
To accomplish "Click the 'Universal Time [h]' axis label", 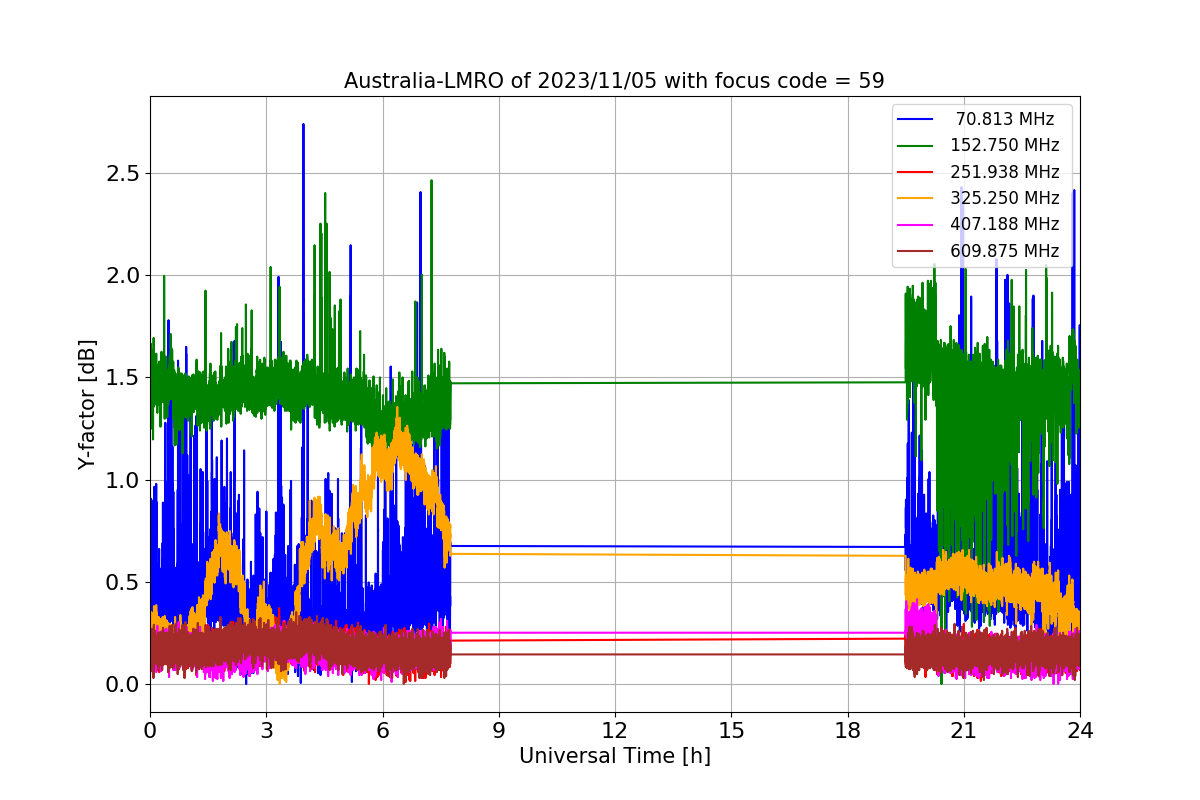I will (615, 757).
